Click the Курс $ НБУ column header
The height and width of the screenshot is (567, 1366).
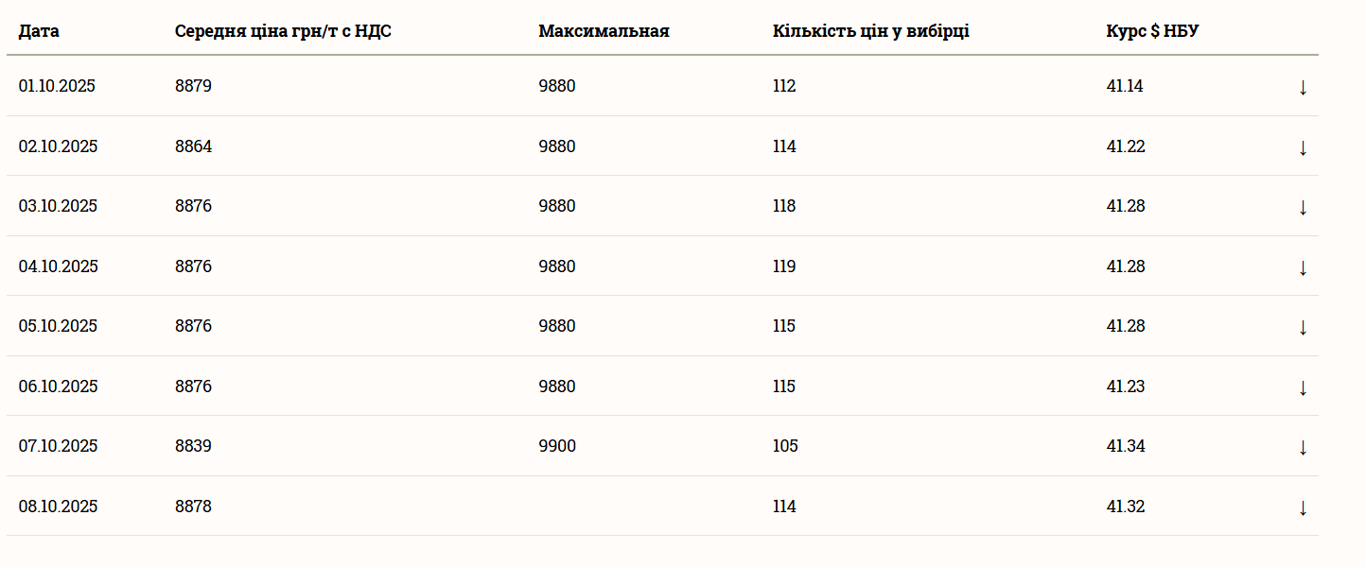pyautogui.click(x=1152, y=31)
